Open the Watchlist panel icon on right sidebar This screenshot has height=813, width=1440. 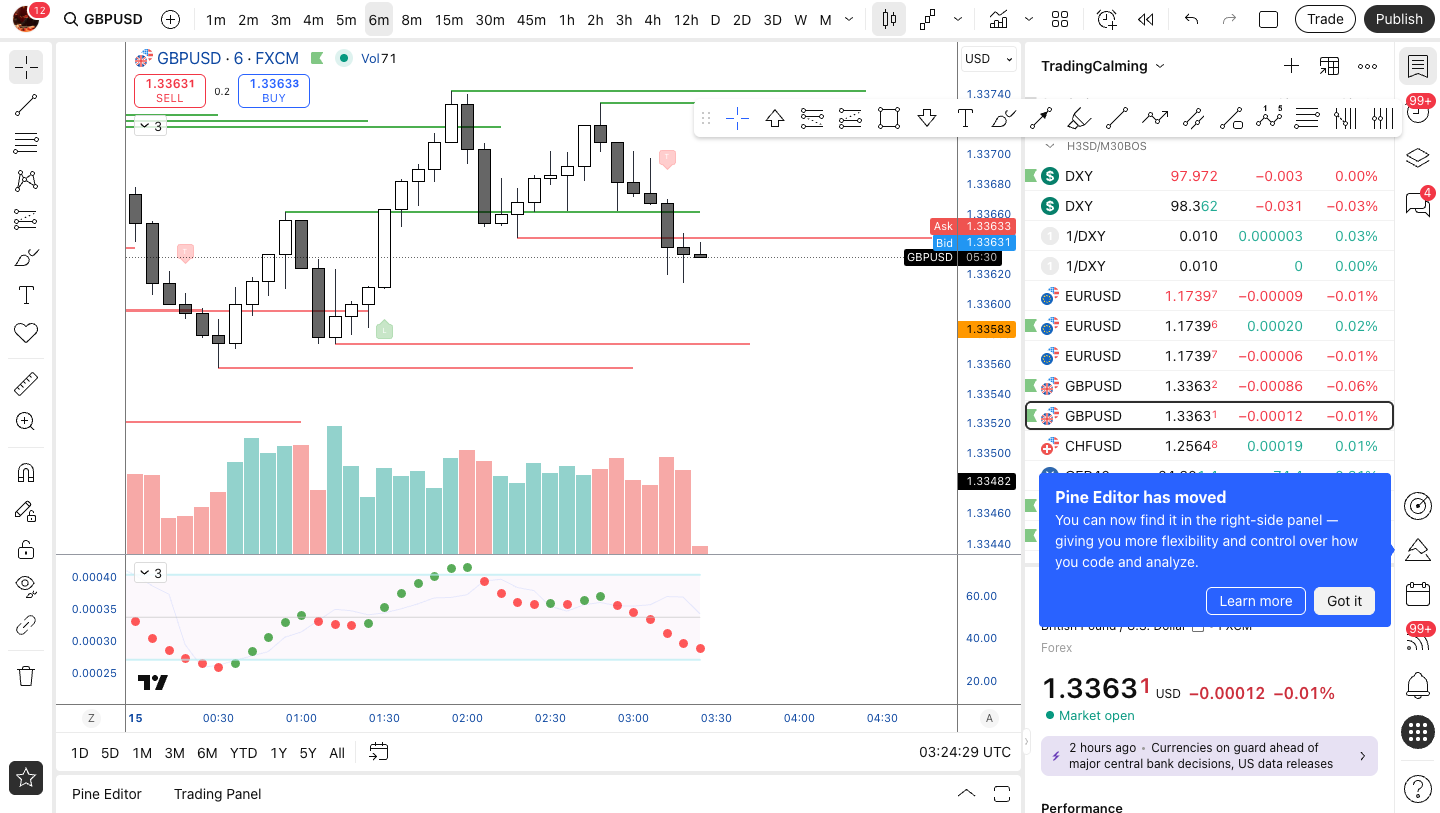pyautogui.click(x=1417, y=66)
